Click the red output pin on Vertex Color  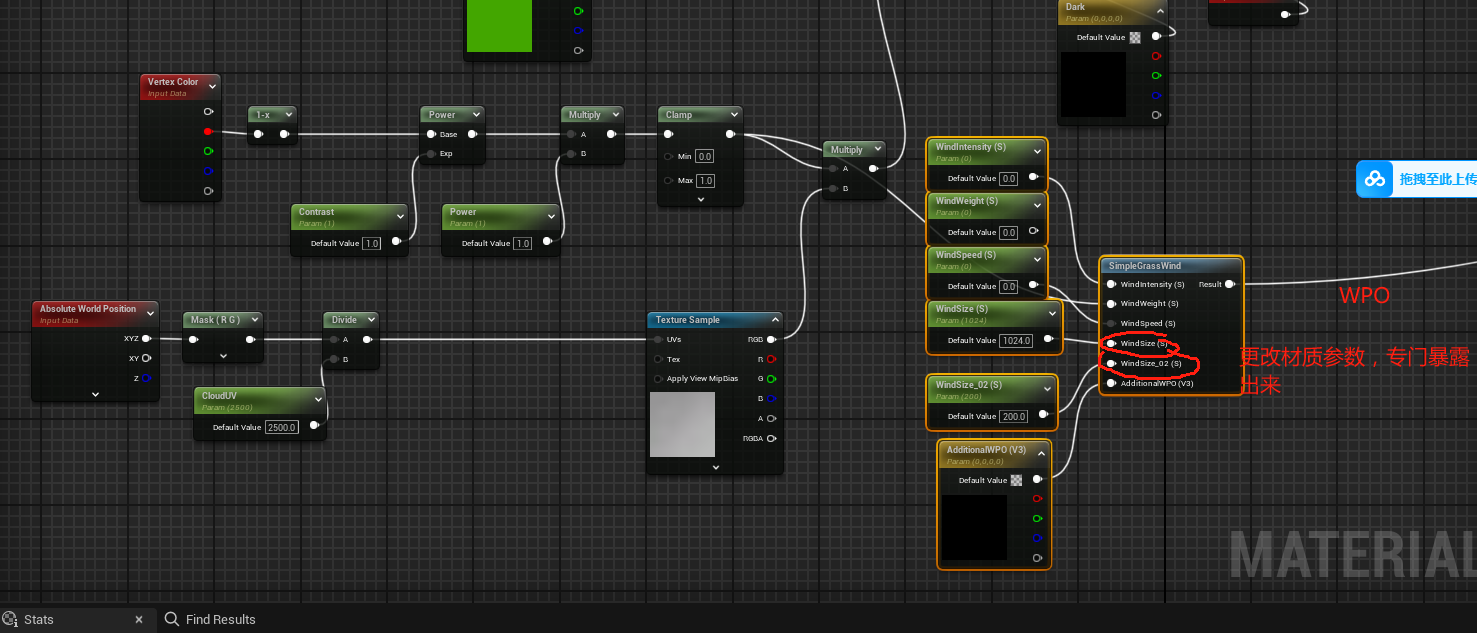pos(208,132)
